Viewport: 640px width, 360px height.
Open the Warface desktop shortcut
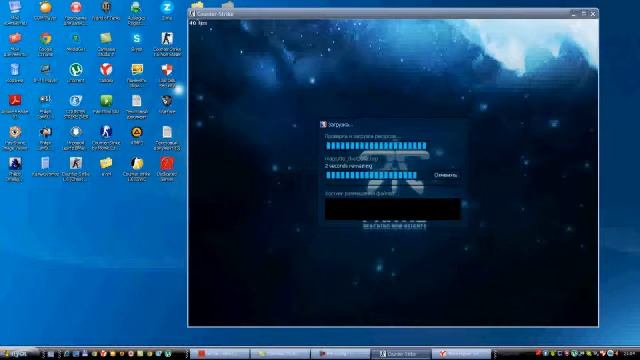pyautogui.click(x=167, y=104)
